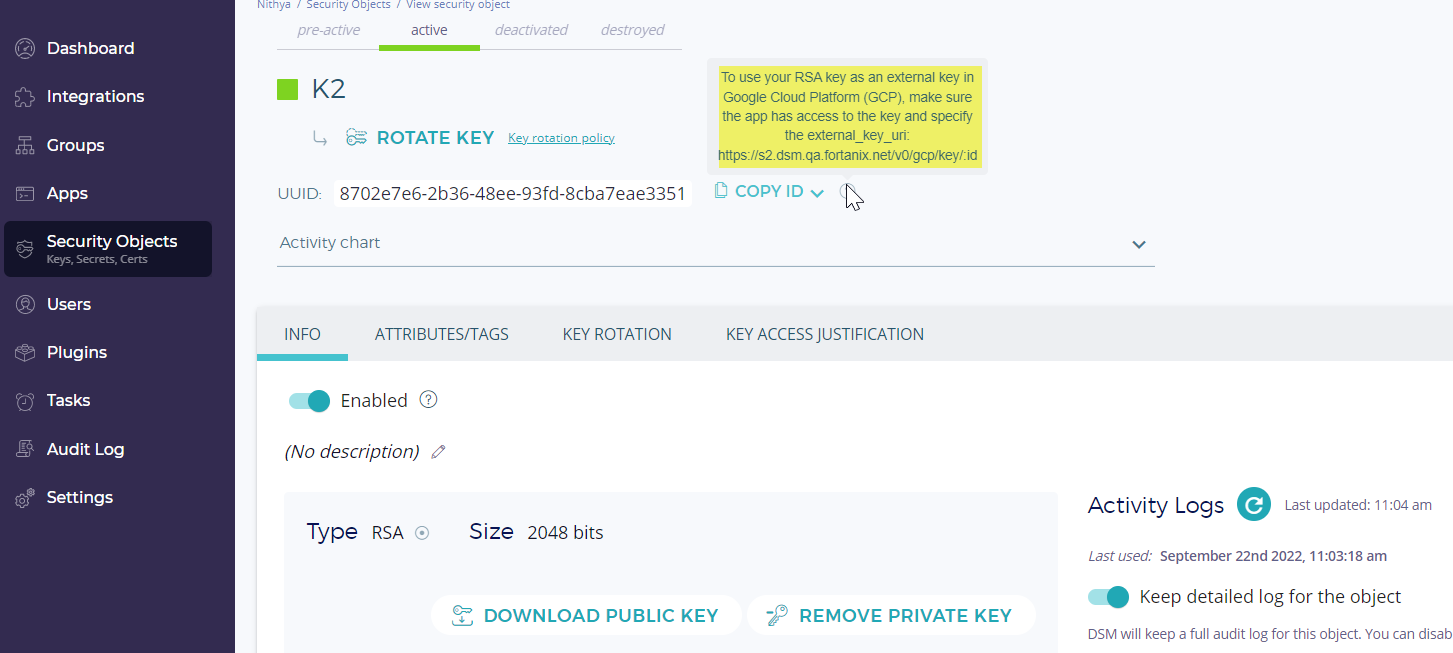Click the help icon next to Enabled
Viewport: 1453px width, 653px height.
click(429, 400)
